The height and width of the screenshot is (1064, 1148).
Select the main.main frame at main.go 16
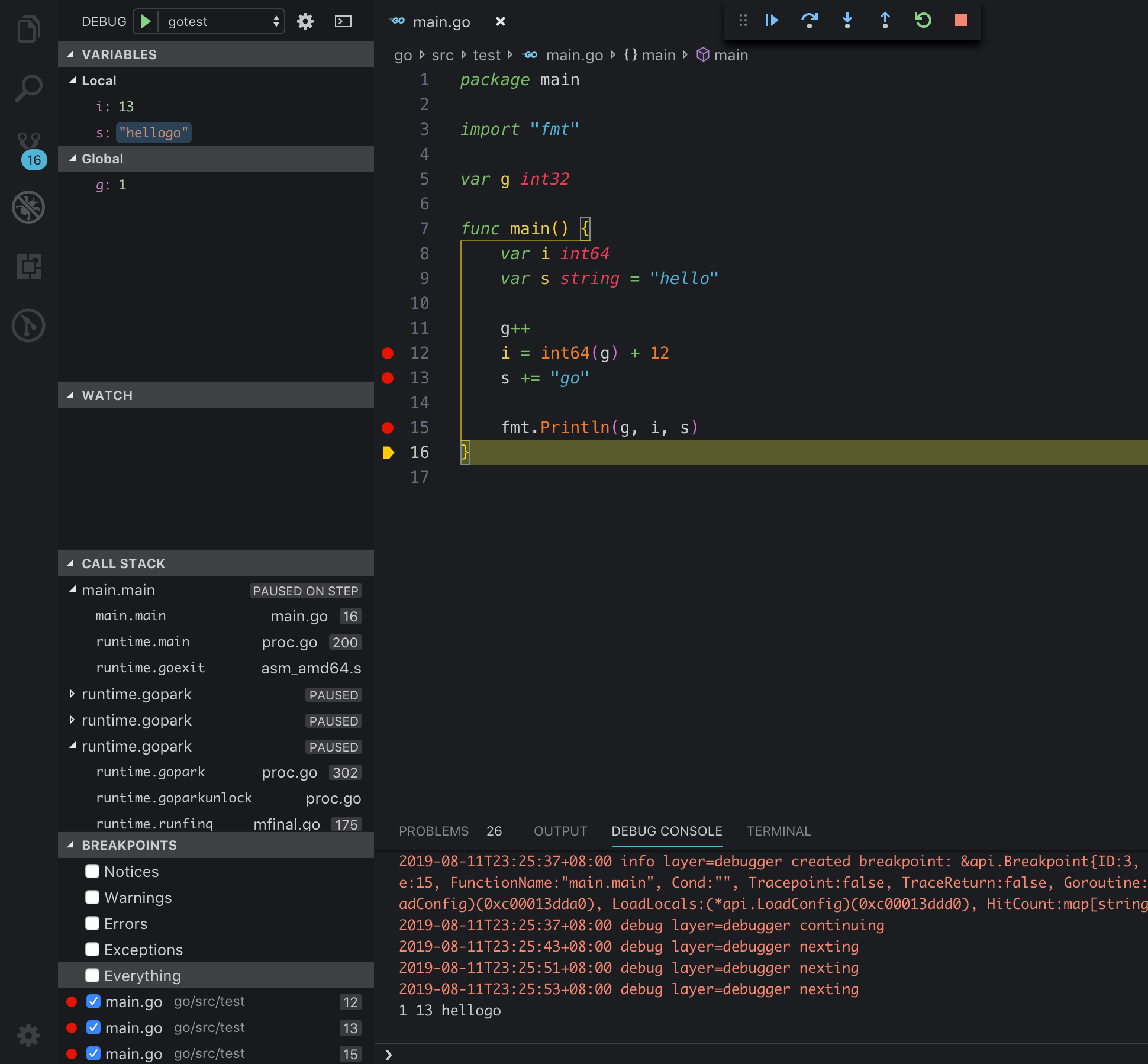coord(216,615)
